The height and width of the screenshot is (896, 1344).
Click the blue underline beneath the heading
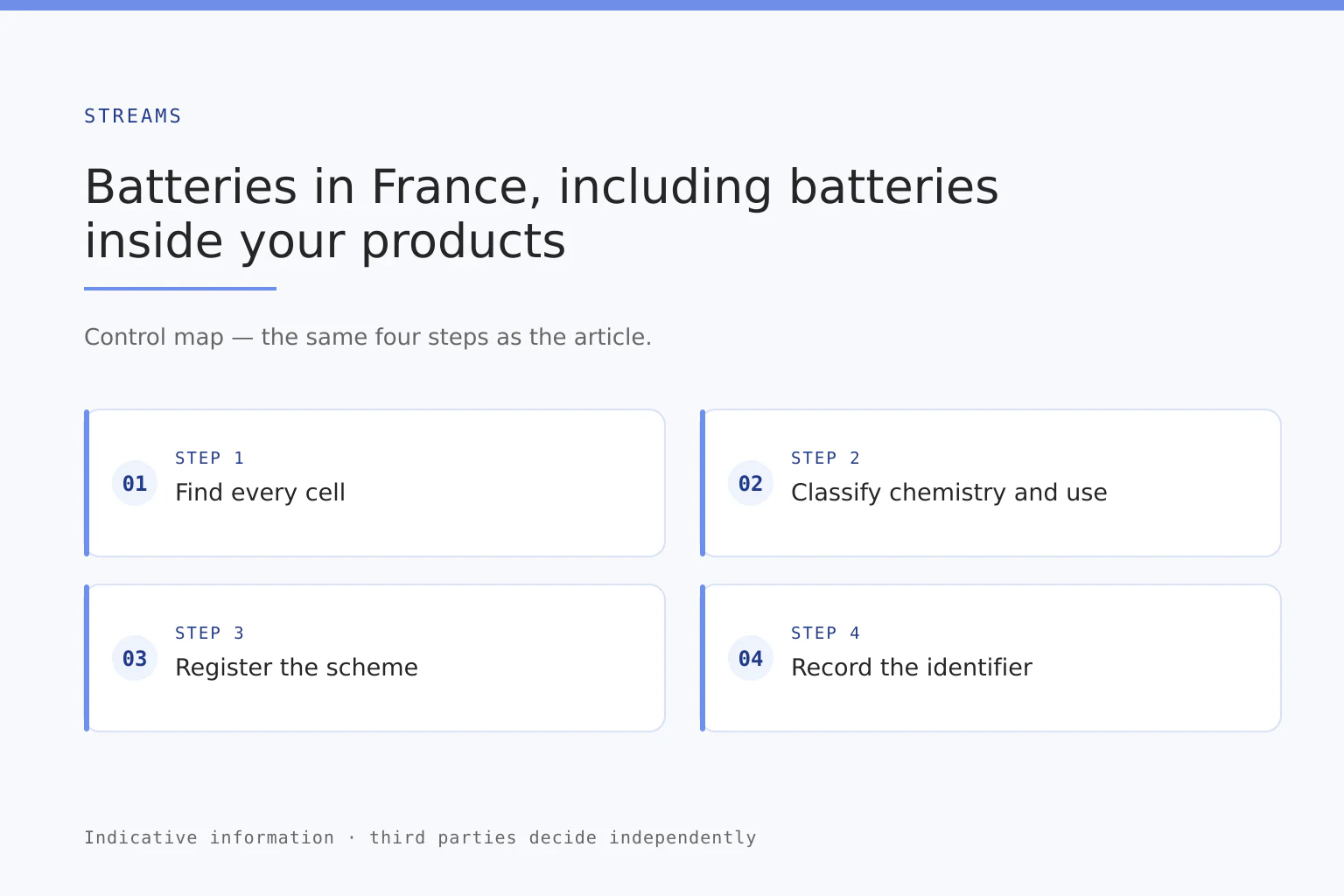pos(180,289)
